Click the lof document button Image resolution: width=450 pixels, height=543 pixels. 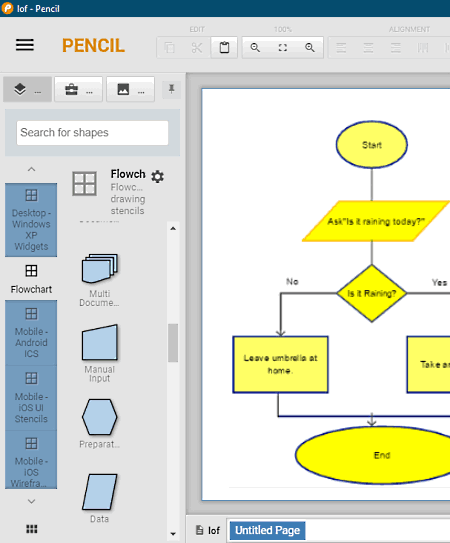pos(208,530)
